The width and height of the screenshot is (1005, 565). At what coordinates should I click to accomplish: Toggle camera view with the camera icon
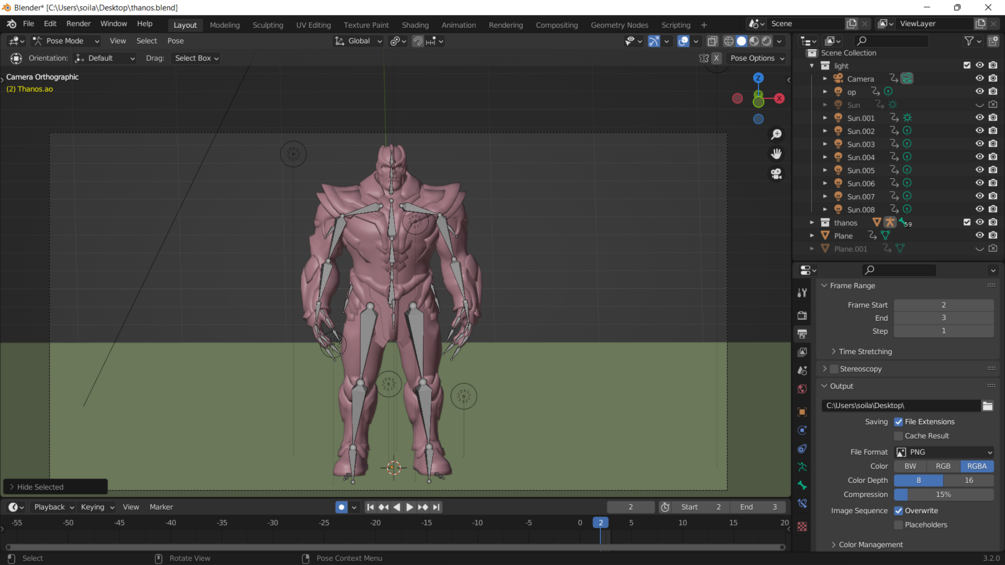(x=776, y=174)
